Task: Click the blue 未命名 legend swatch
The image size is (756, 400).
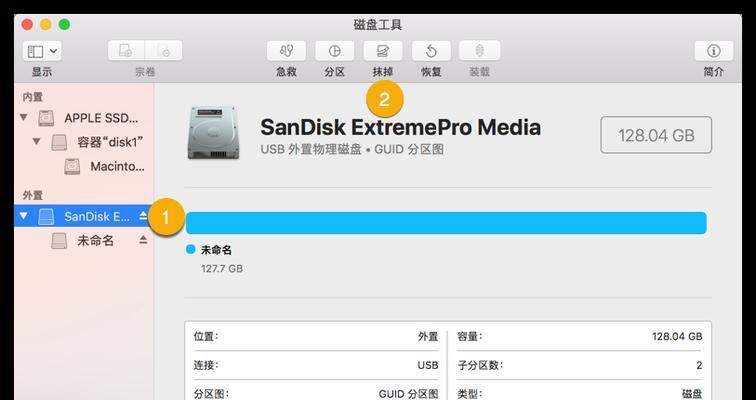Action: point(191,249)
